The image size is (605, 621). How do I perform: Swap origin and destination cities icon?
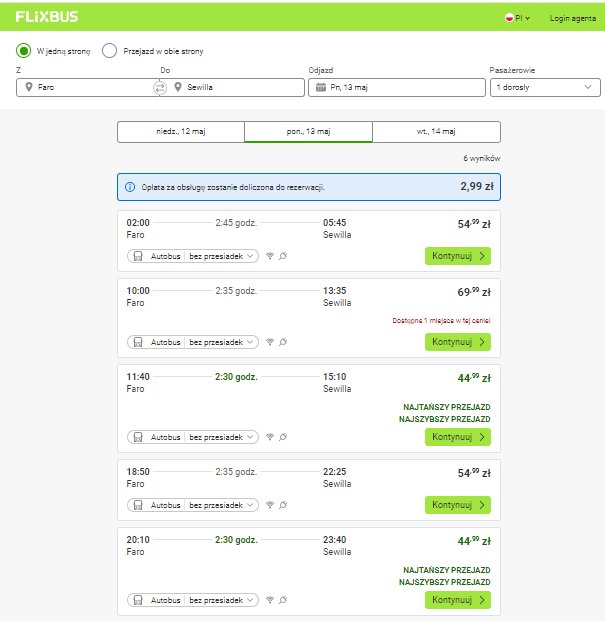pyautogui.click(x=160, y=88)
